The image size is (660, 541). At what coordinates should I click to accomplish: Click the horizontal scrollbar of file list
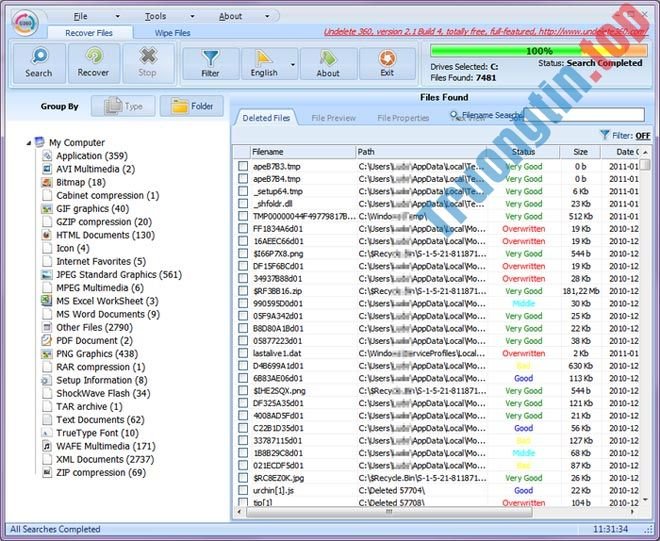(389, 512)
